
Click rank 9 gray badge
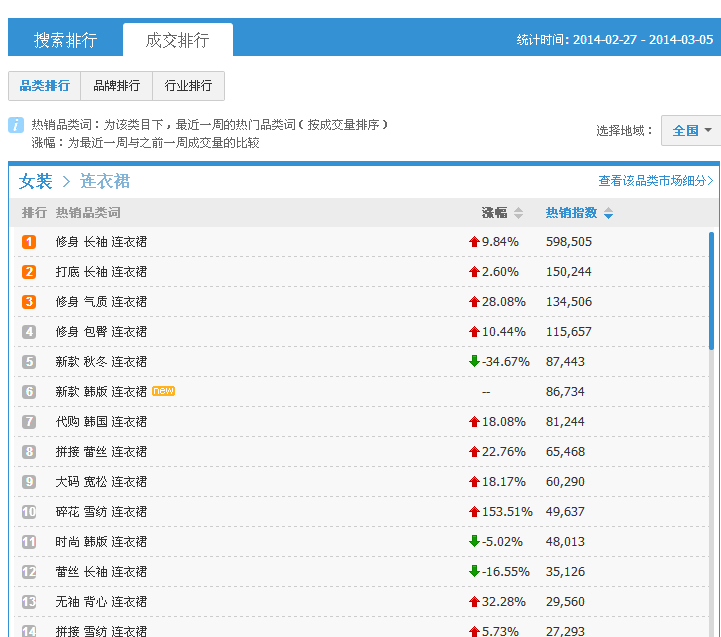(x=29, y=482)
